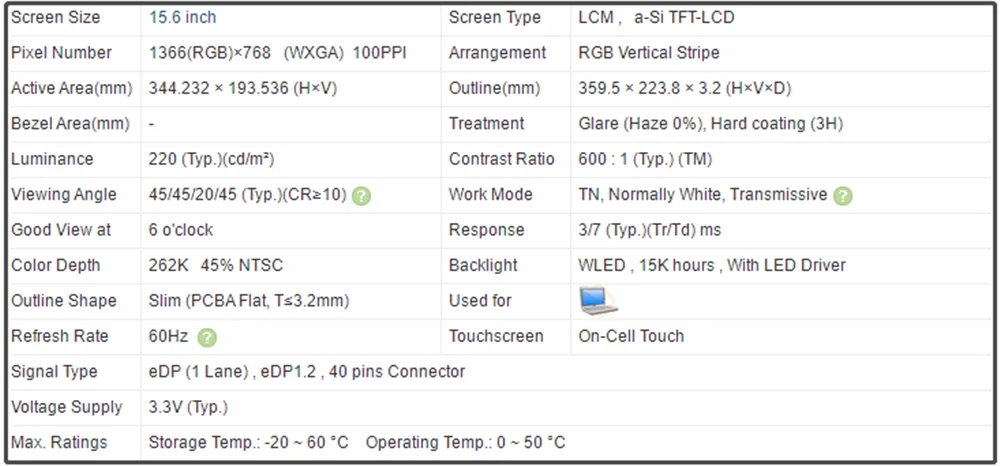Click the RGB Vertical Stripe arrangement value
Image resolution: width=1000 pixels, height=466 pixels.
(648, 52)
